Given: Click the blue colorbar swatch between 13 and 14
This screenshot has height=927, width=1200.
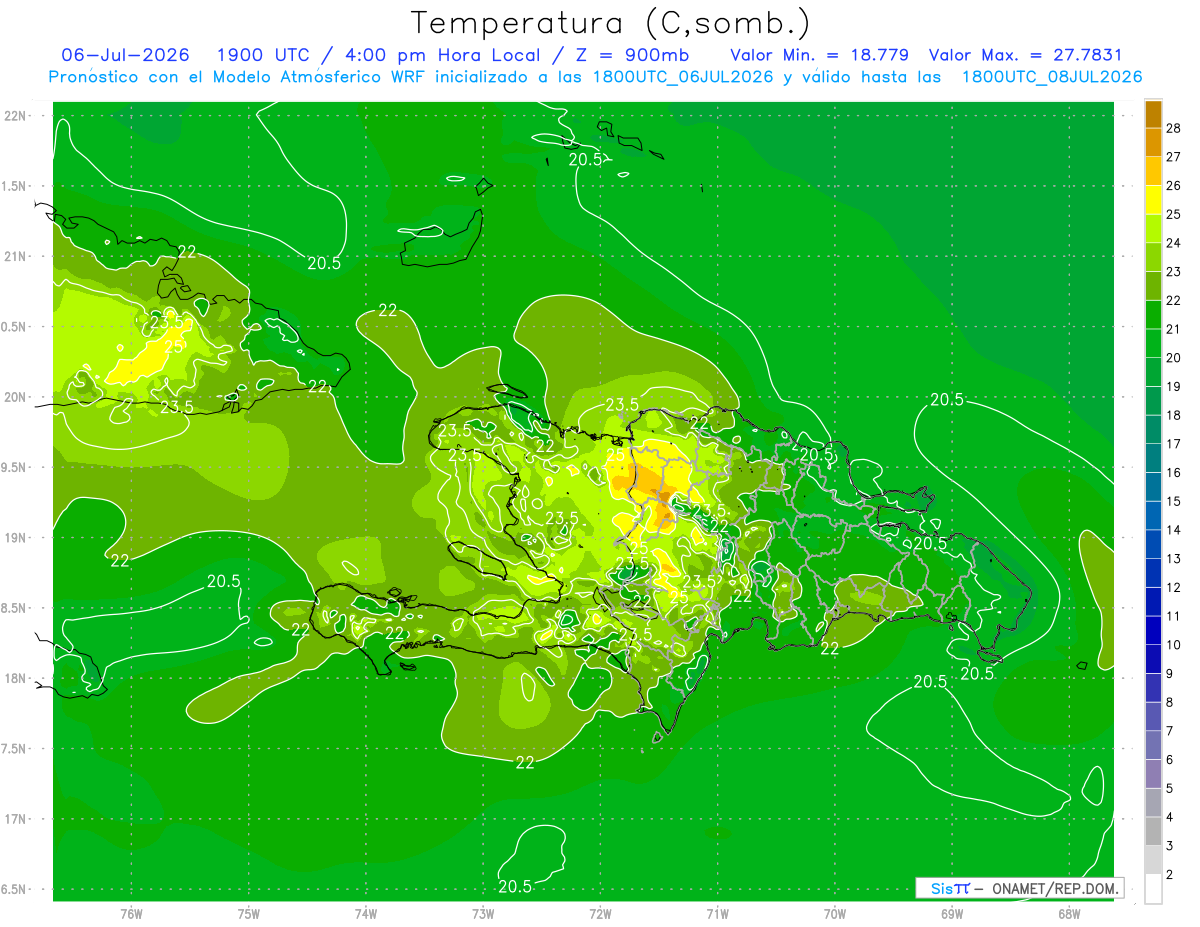Looking at the screenshot, I should point(1153,544).
